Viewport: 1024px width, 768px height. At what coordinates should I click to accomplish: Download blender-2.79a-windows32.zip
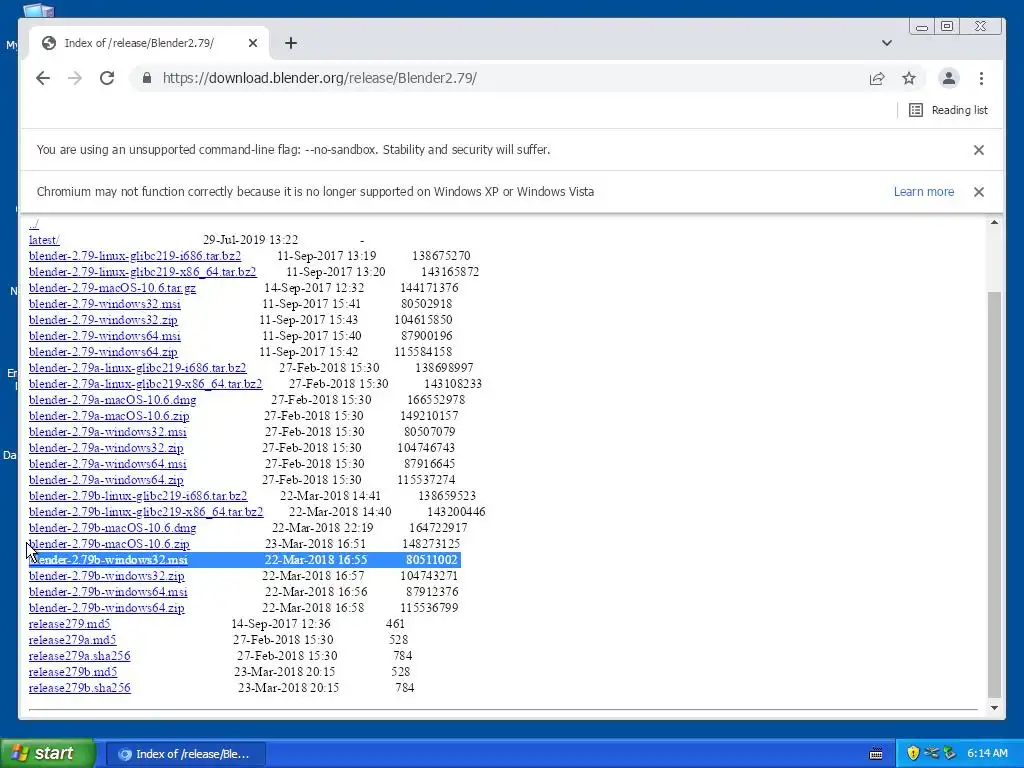[x=106, y=448]
